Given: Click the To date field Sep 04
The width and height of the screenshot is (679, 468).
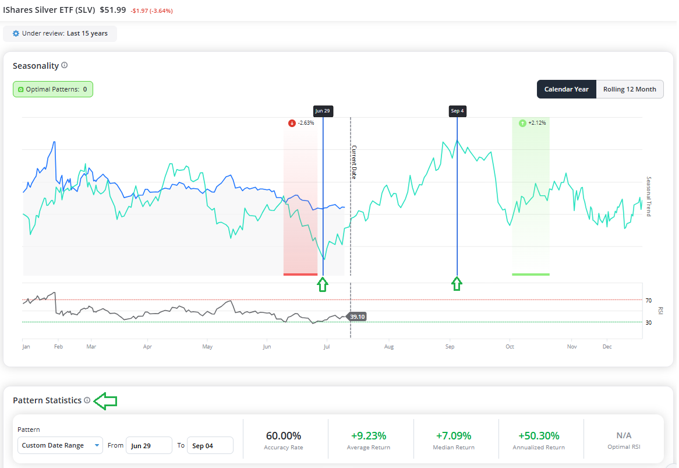Looking at the screenshot, I should tap(210, 445).
